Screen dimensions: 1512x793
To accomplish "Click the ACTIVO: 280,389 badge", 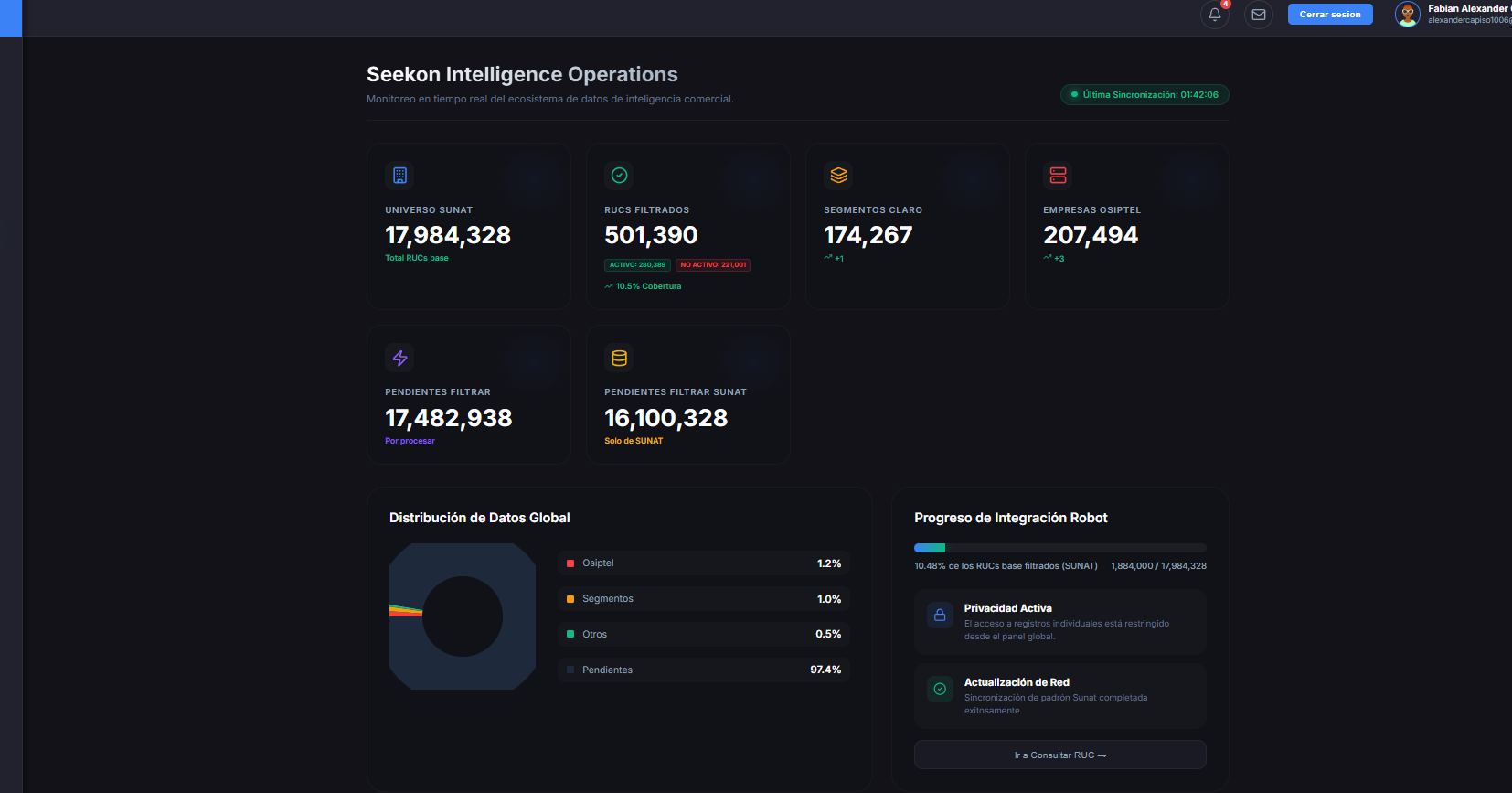I will click(637, 265).
